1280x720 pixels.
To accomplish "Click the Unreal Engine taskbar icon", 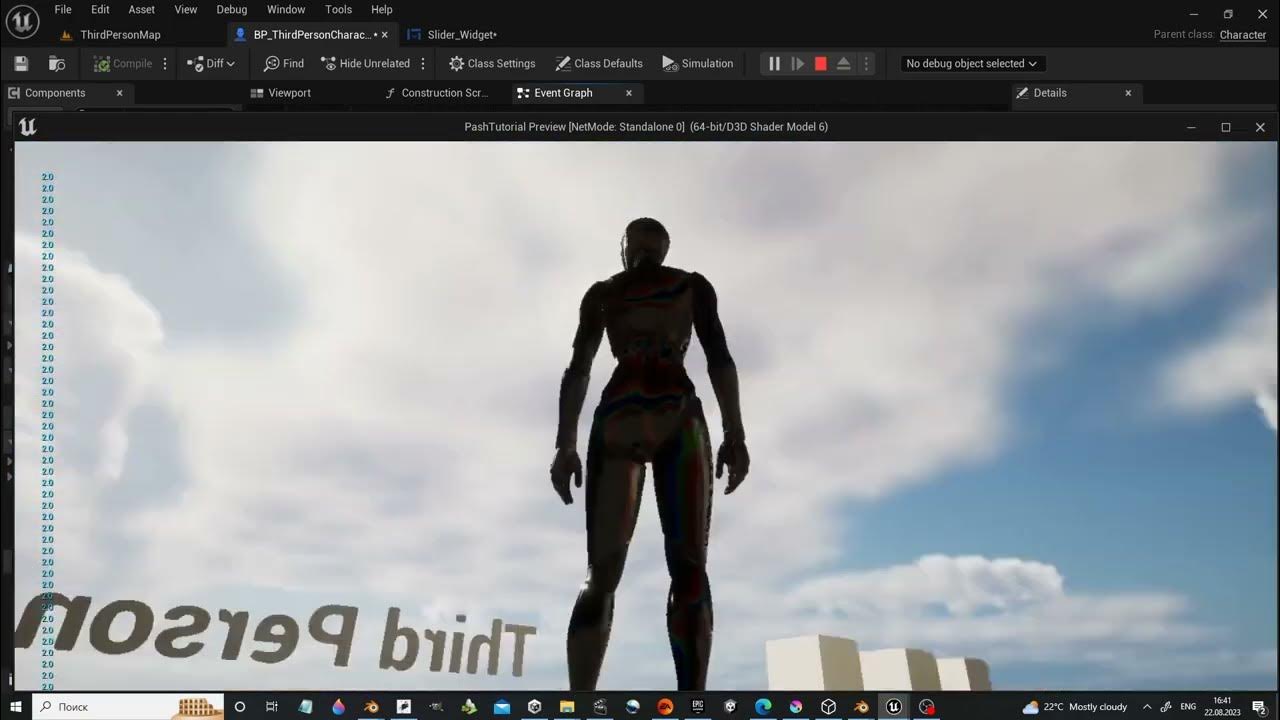I will click(x=894, y=706).
